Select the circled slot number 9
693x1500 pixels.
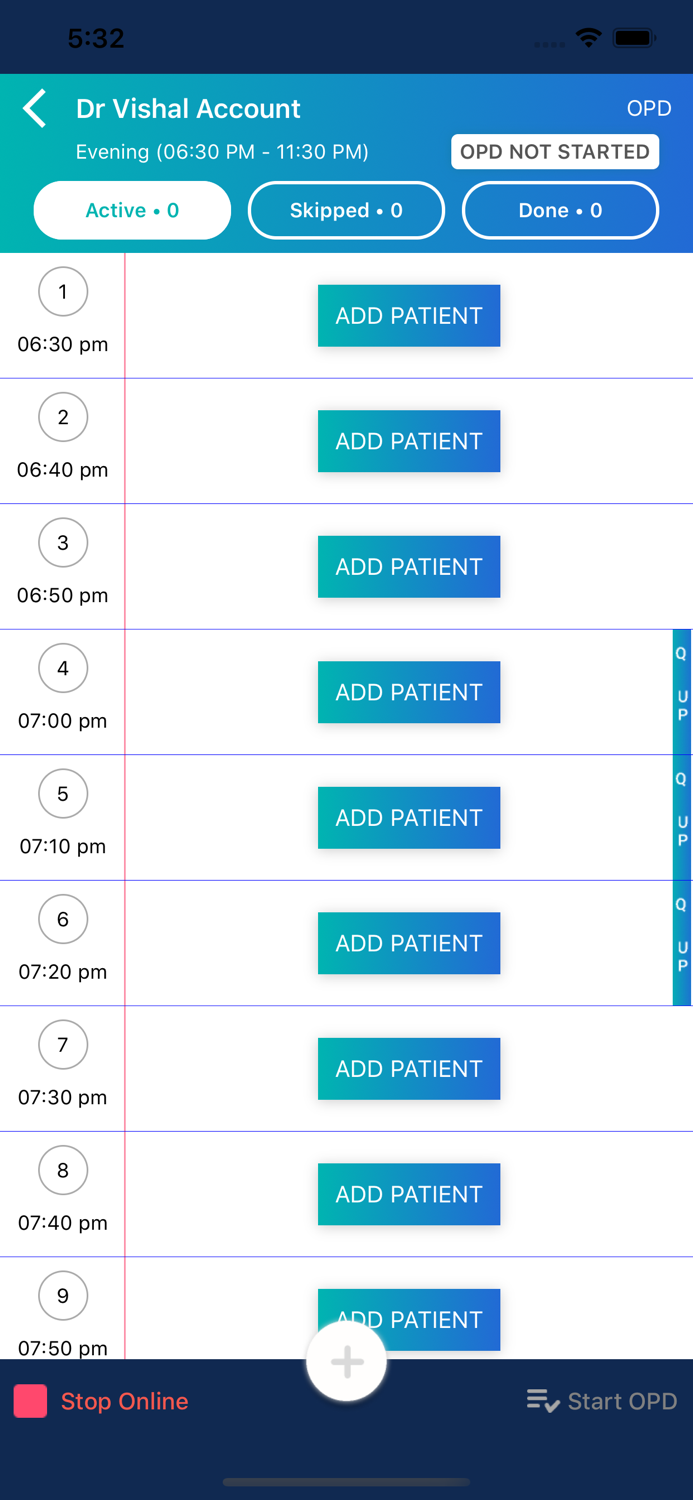pyautogui.click(x=63, y=1295)
